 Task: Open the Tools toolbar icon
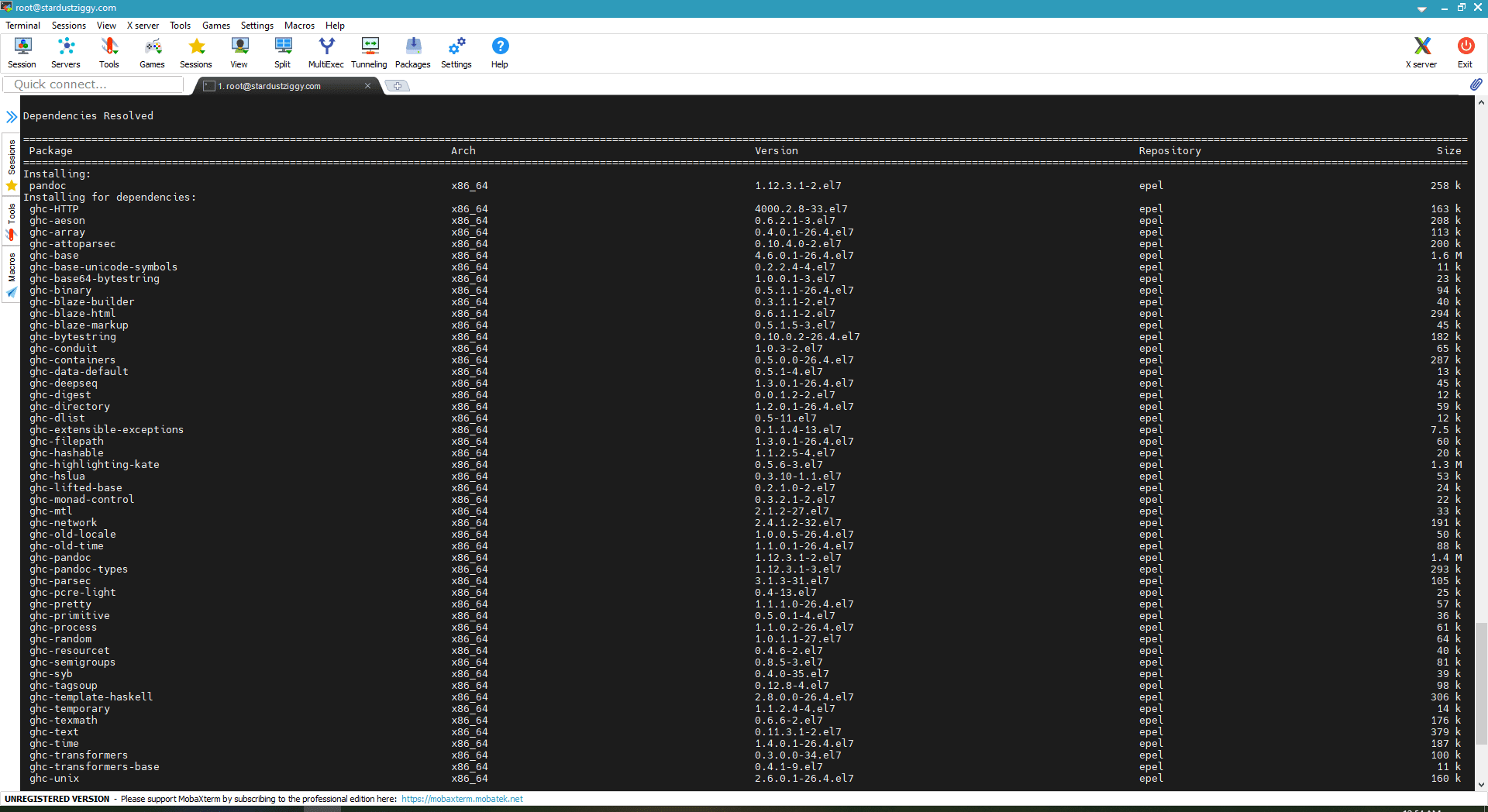[109, 53]
